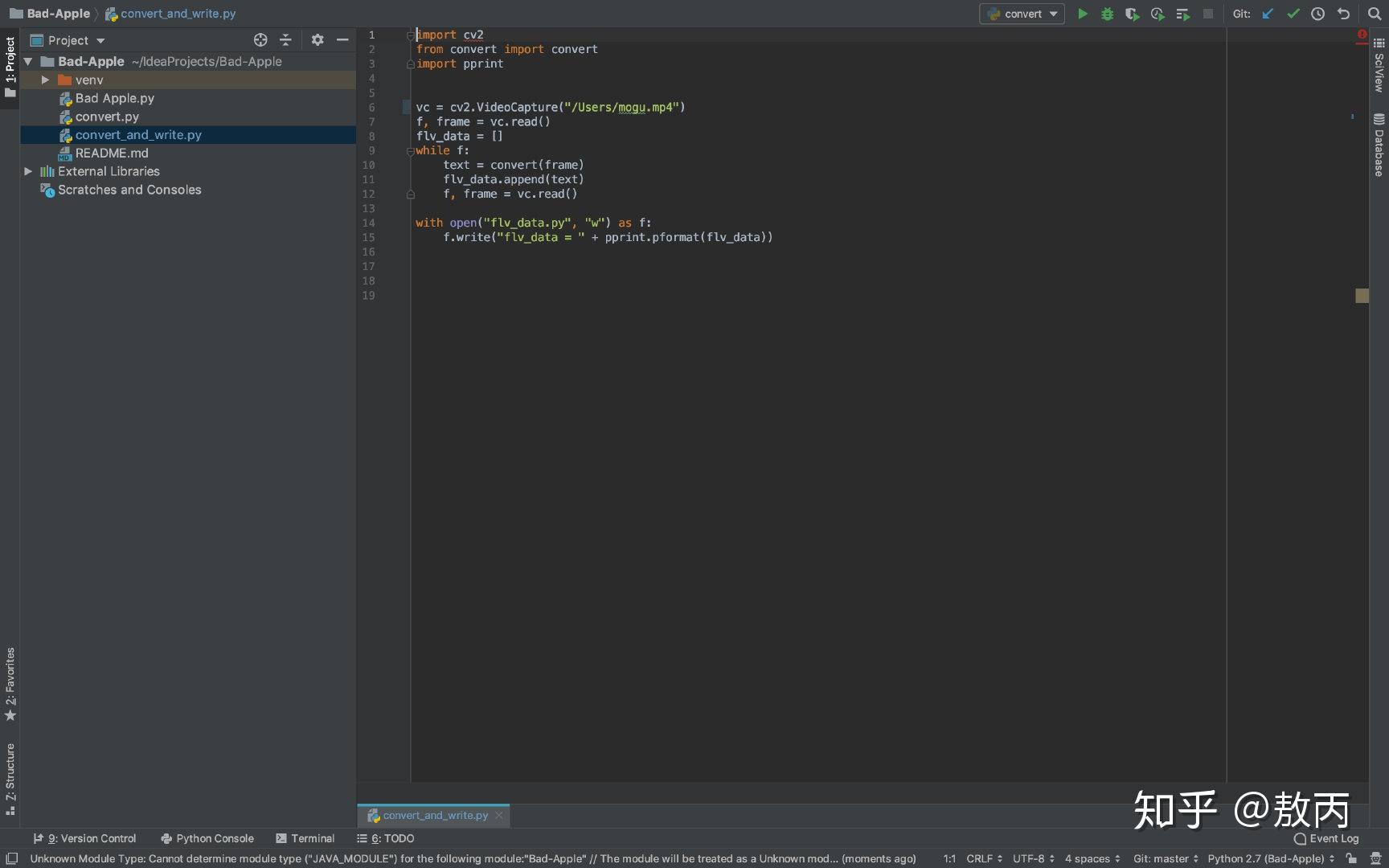The width and height of the screenshot is (1389, 868).
Task: Change CRLF line separator
Action: 984,858
